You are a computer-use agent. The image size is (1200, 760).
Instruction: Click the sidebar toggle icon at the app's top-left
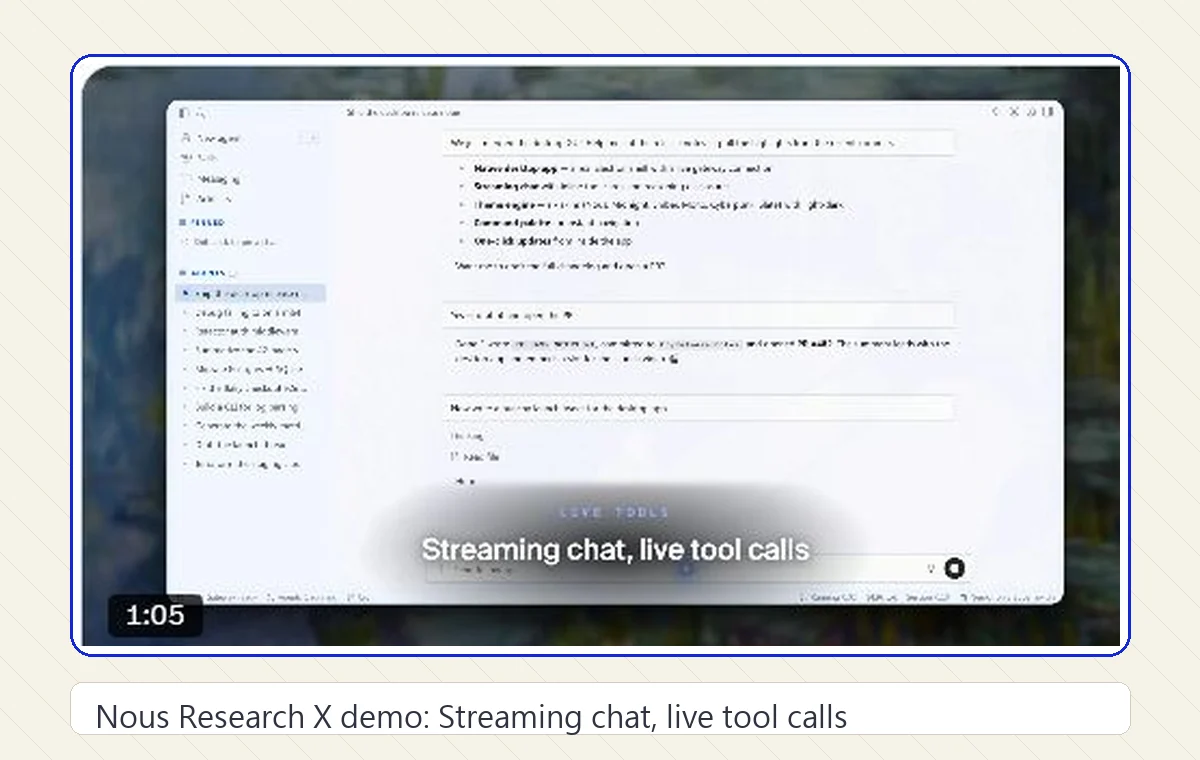point(183,113)
